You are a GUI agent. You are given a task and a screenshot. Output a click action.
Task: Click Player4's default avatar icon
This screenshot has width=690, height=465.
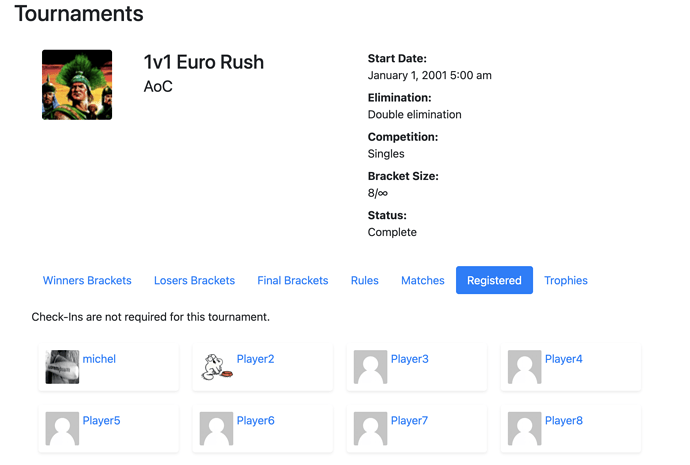pos(525,367)
